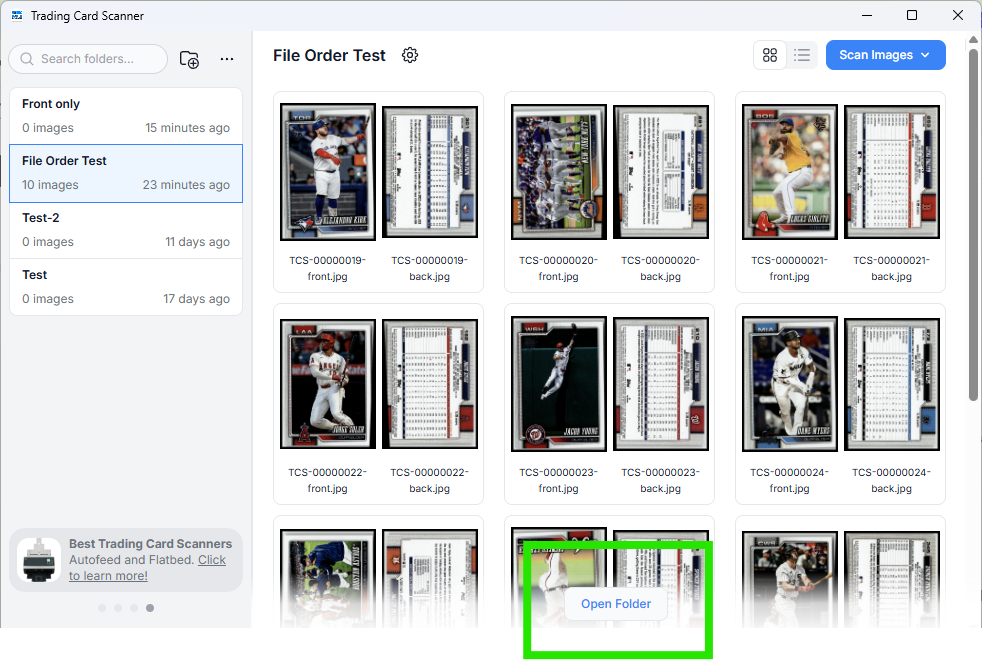Click the scrollbar up arrow
The image size is (982, 660).
click(973, 39)
